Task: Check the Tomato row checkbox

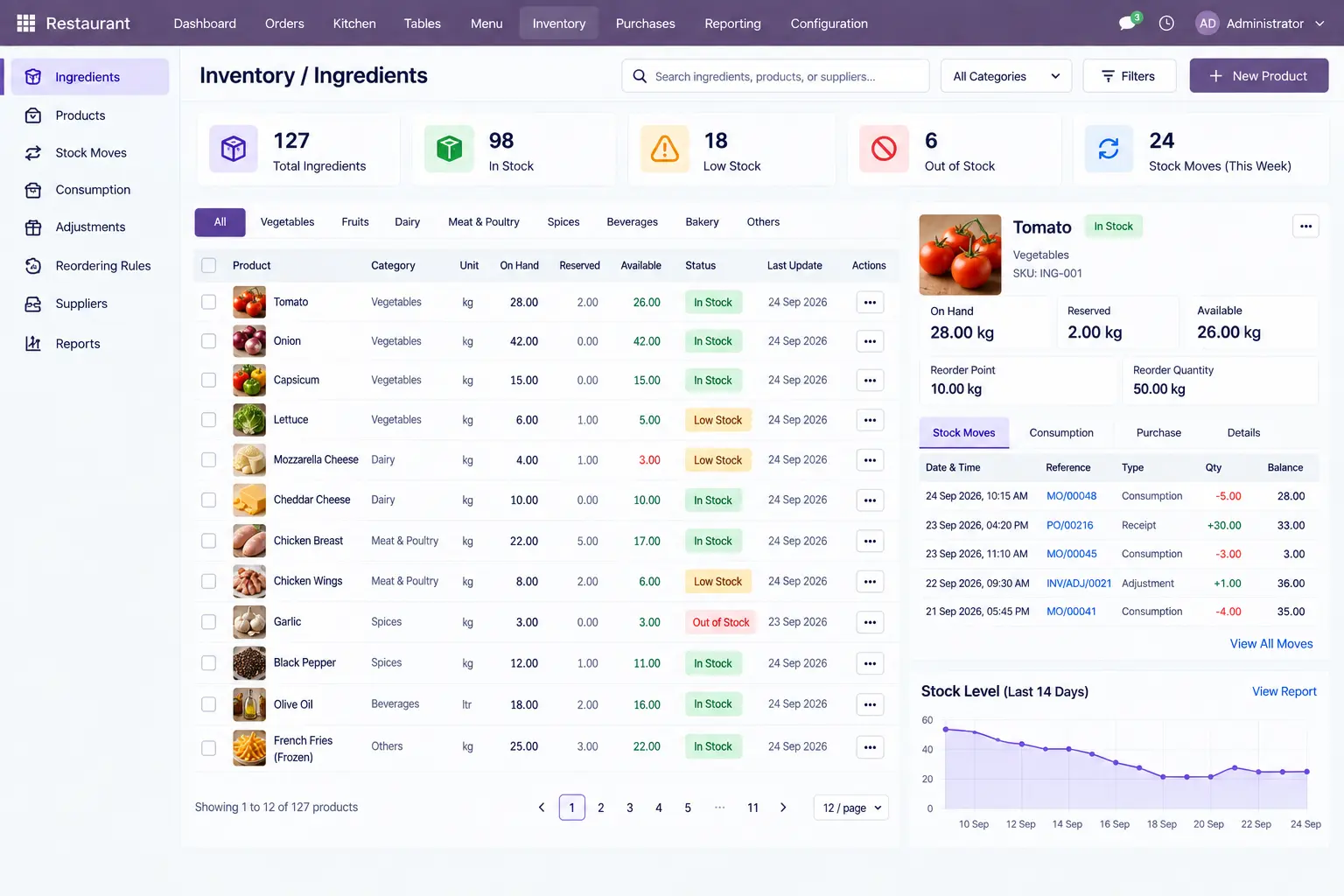Action: [x=208, y=302]
